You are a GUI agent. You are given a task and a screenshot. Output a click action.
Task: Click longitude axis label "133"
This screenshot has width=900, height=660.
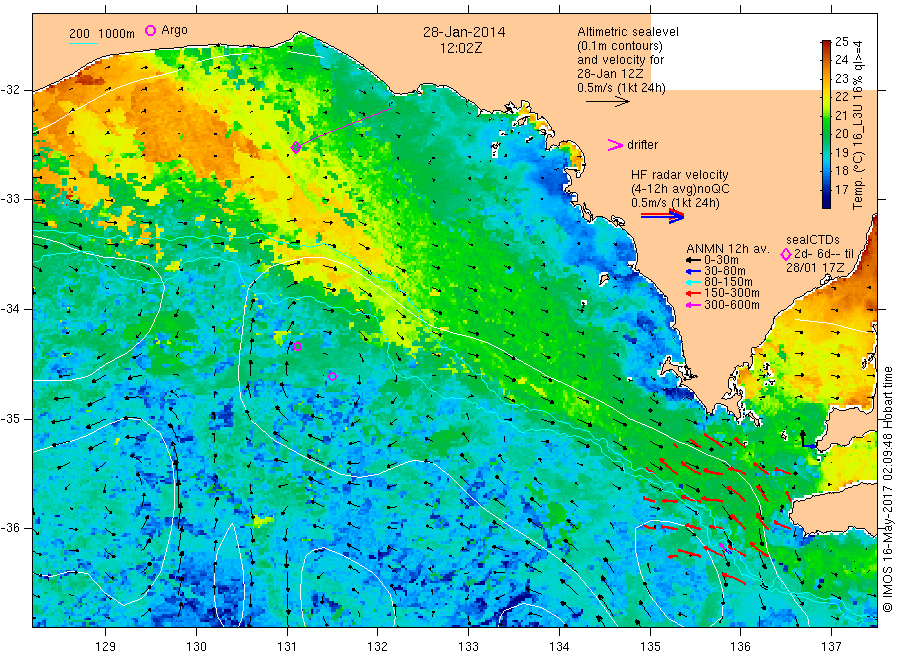pos(468,647)
